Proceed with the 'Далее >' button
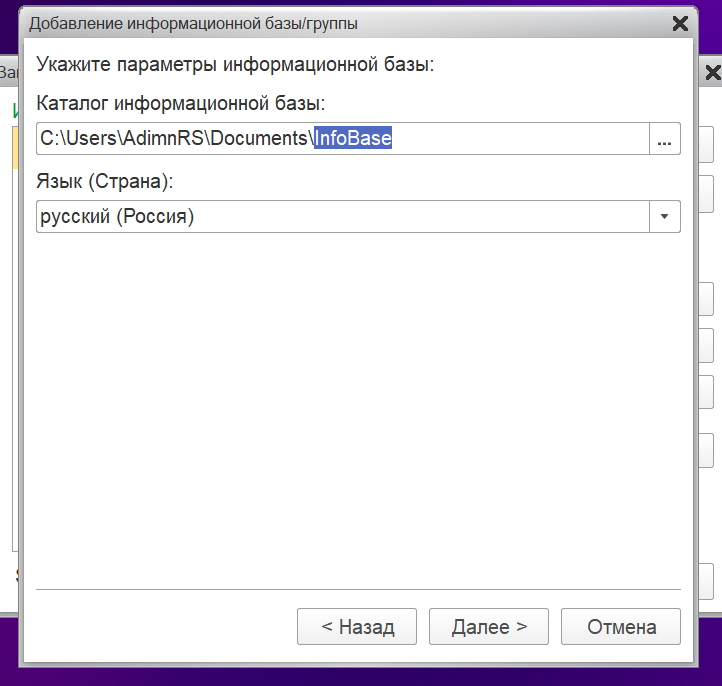Viewport: 722px width, 686px height. tap(489, 627)
